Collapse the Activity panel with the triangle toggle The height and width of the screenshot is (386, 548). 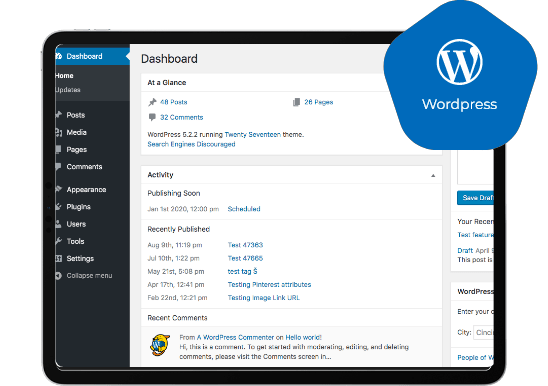click(x=433, y=176)
